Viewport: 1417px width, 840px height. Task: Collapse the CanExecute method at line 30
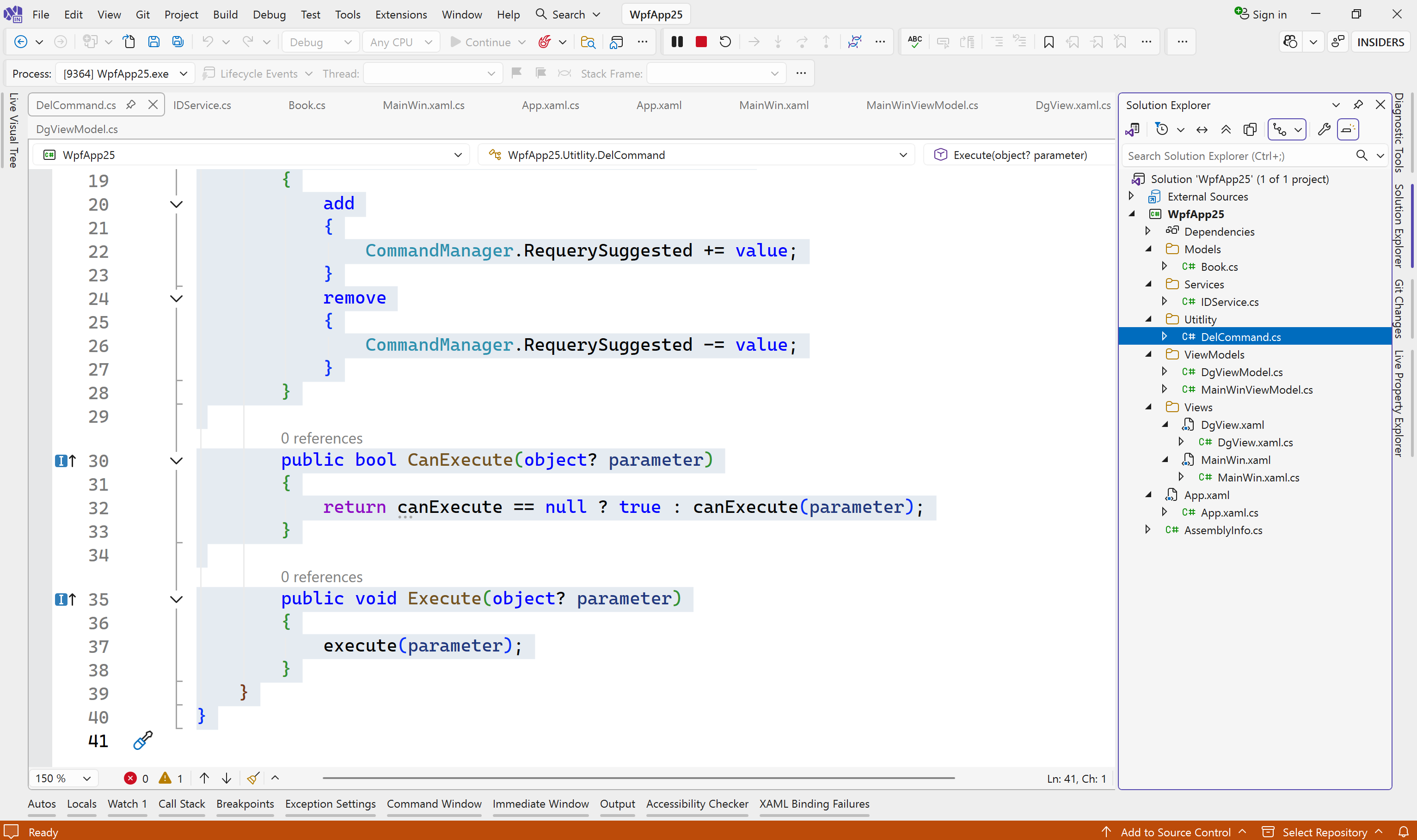click(x=176, y=461)
